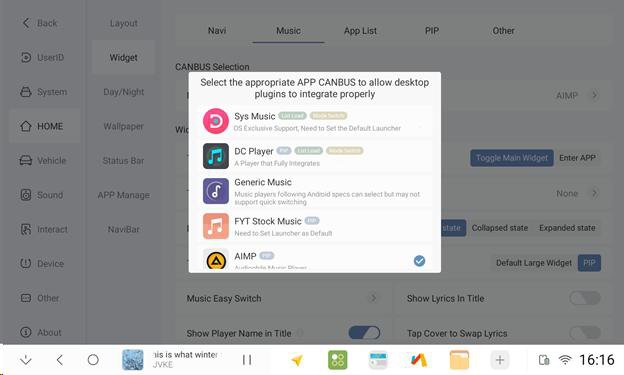Select Default Large Widget option

tap(534, 263)
